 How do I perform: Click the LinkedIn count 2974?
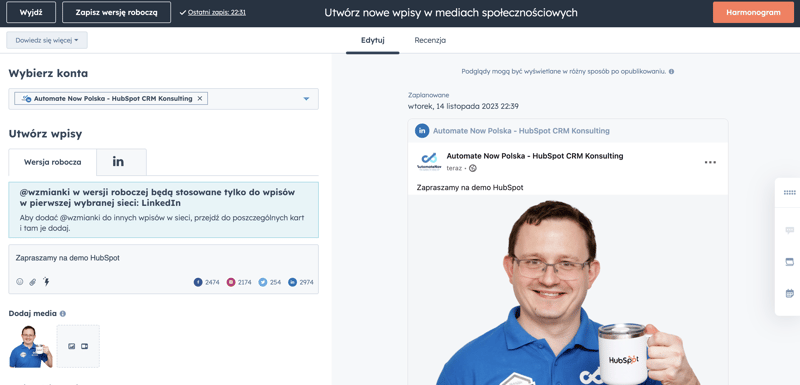coord(306,282)
